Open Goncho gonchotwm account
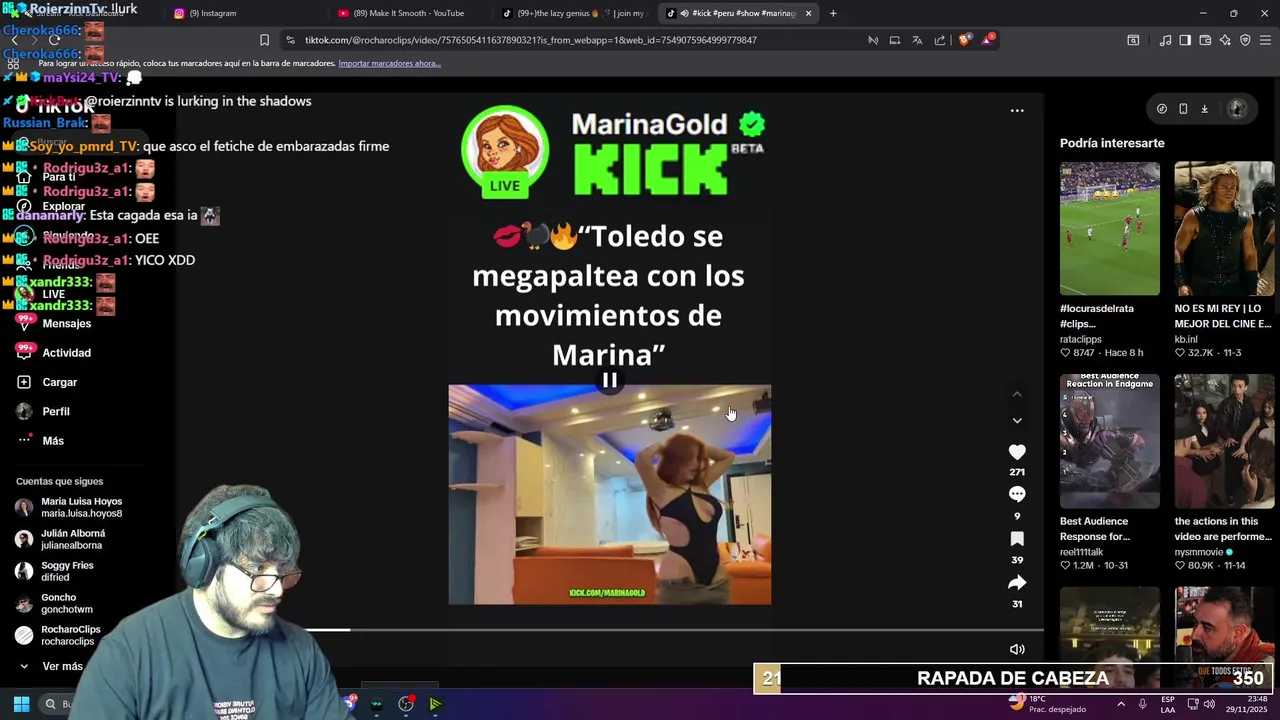Image resolution: width=1280 pixels, height=720 pixels. coord(66,603)
